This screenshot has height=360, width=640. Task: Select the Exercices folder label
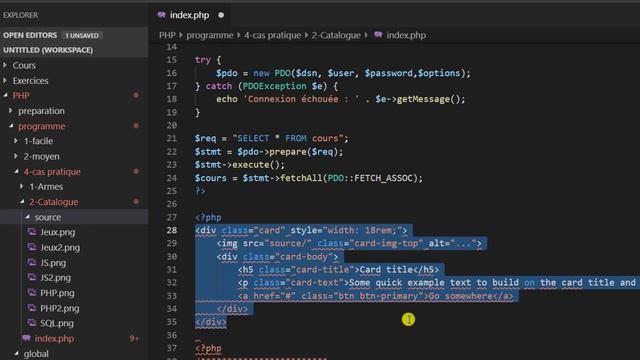(x=30, y=81)
